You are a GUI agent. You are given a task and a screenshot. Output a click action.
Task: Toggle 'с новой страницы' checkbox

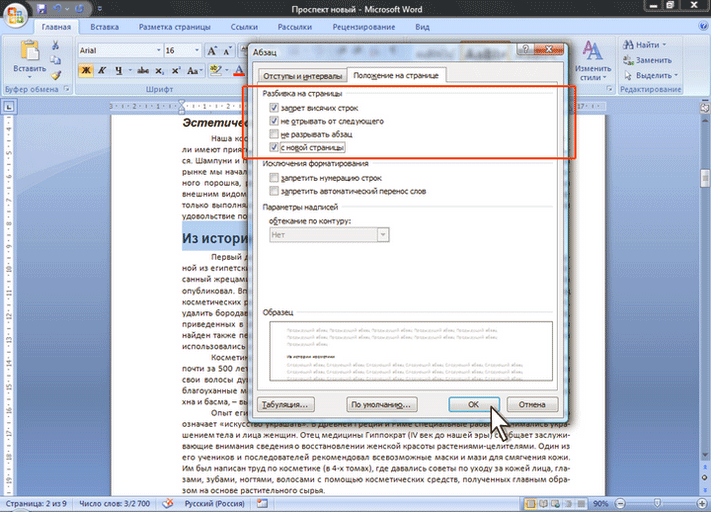tap(274, 147)
